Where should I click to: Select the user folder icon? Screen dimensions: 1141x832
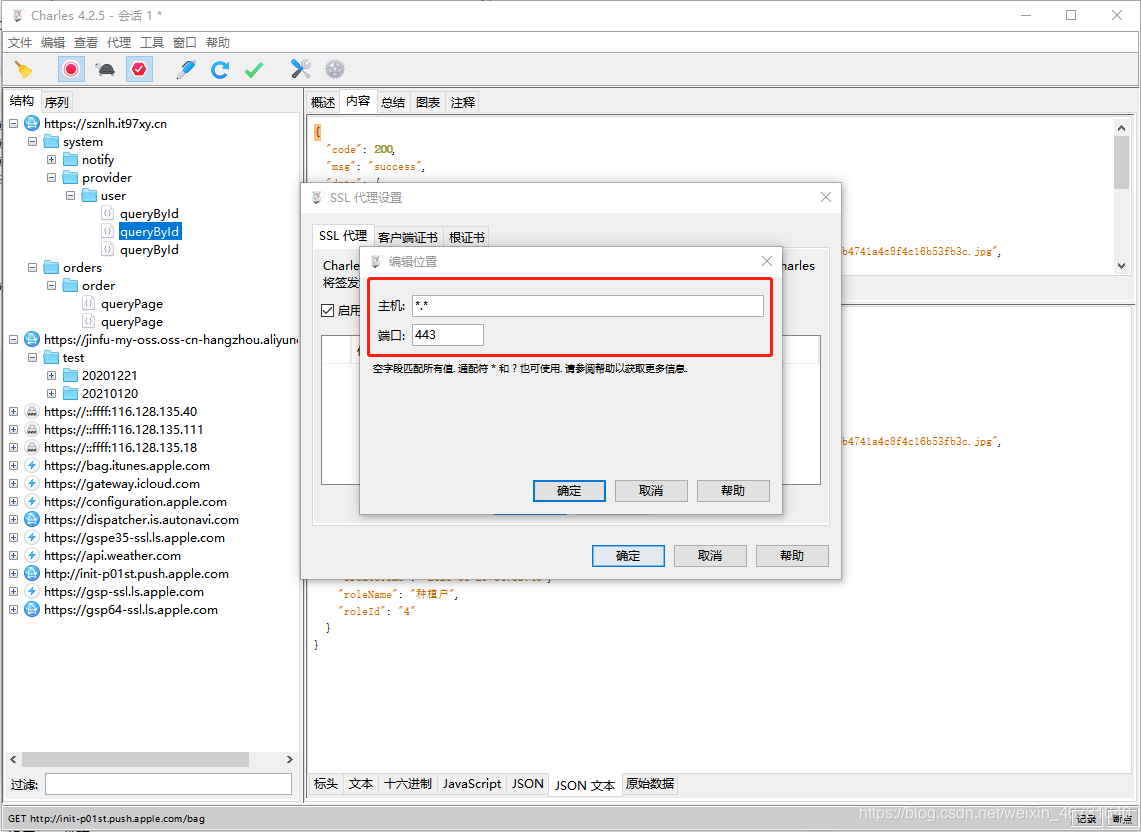pyautogui.click(x=90, y=195)
